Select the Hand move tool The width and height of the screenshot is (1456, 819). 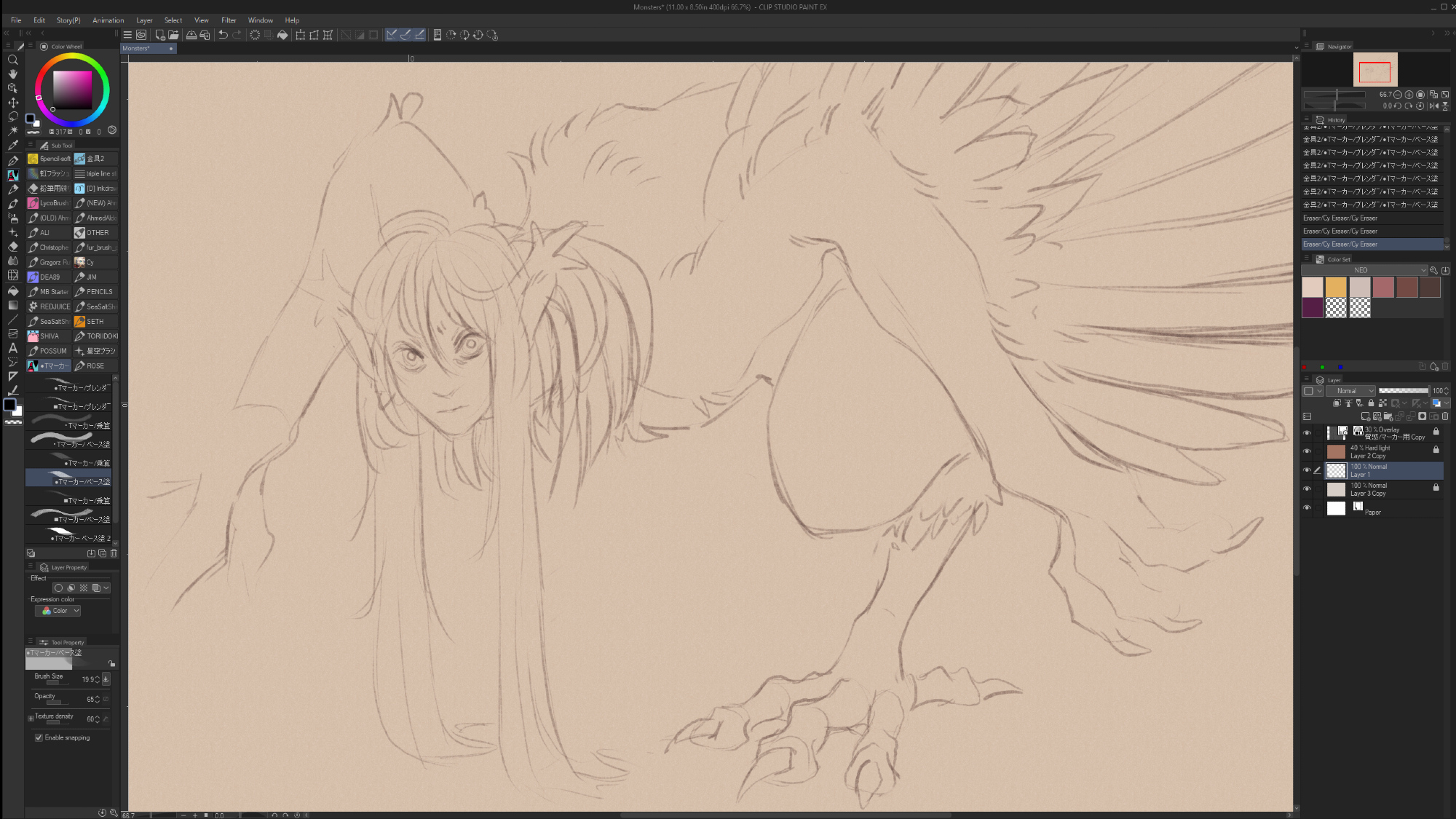point(12,74)
